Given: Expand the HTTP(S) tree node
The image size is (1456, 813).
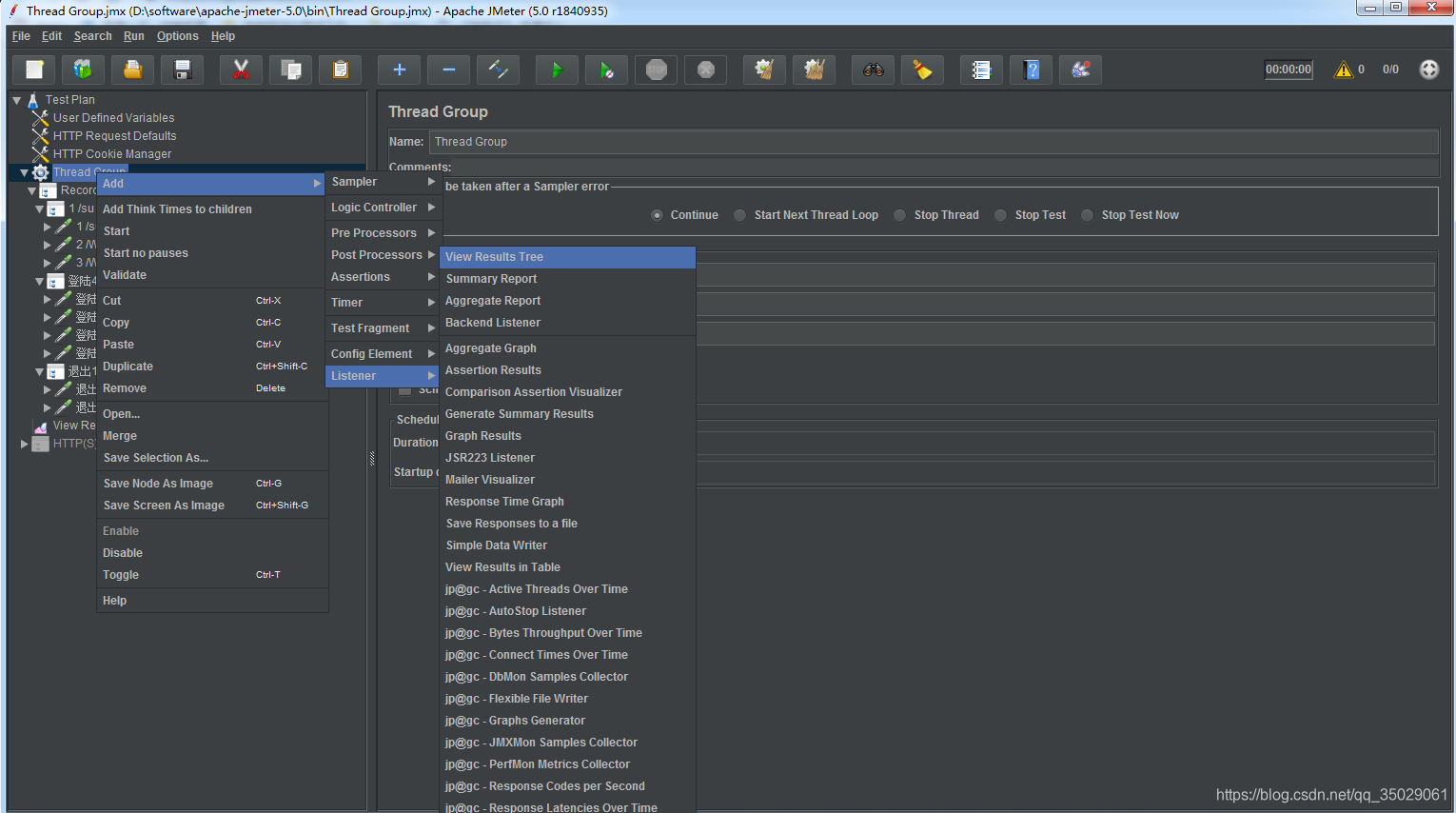Looking at the screenshot, I should pos(25,444).
